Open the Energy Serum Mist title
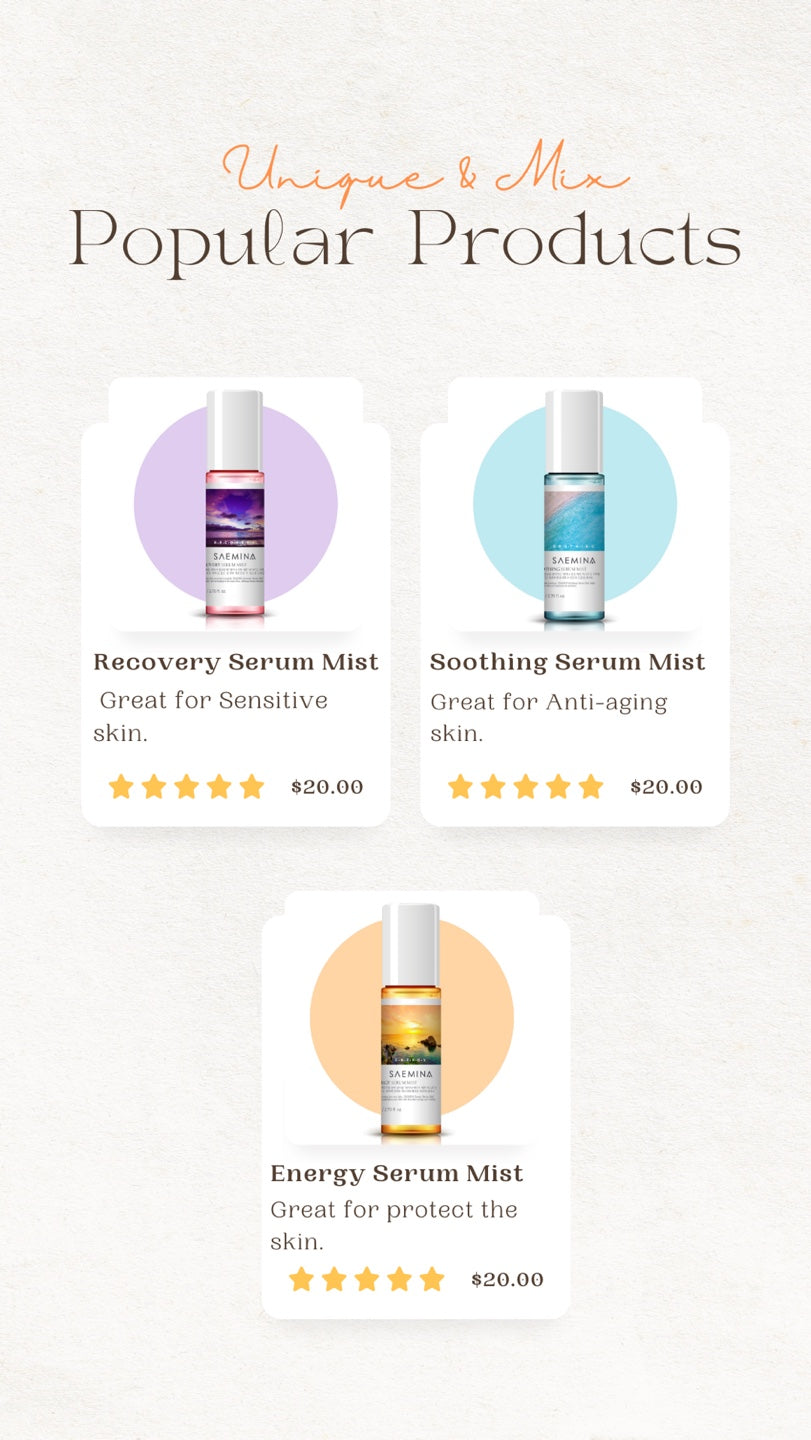This screenshot has height=1440, width=811. (397, 1173)
